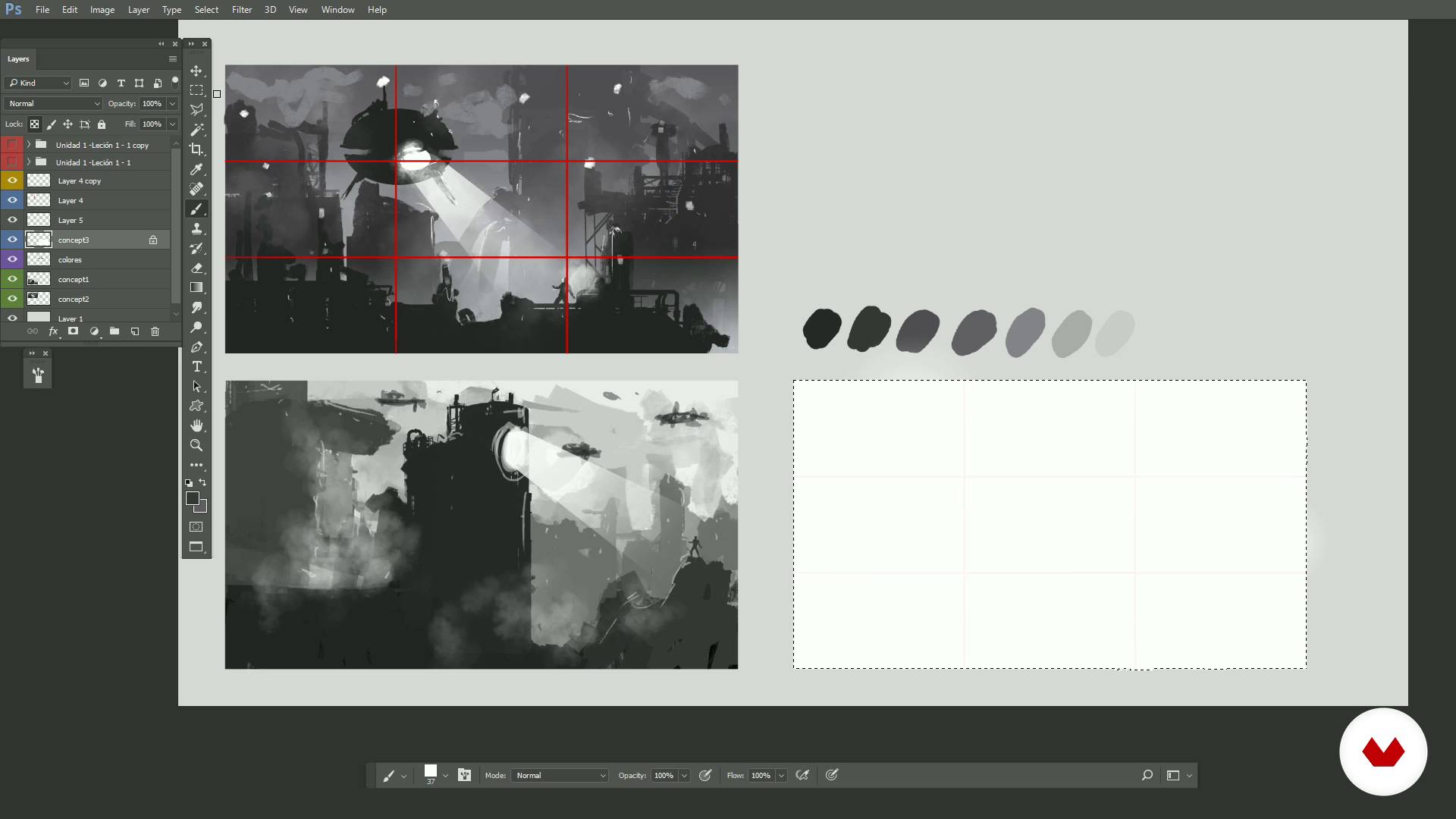Open brush Opacity dropdown arrow
Screen dimensions: 1456x819
coord(684,776)
